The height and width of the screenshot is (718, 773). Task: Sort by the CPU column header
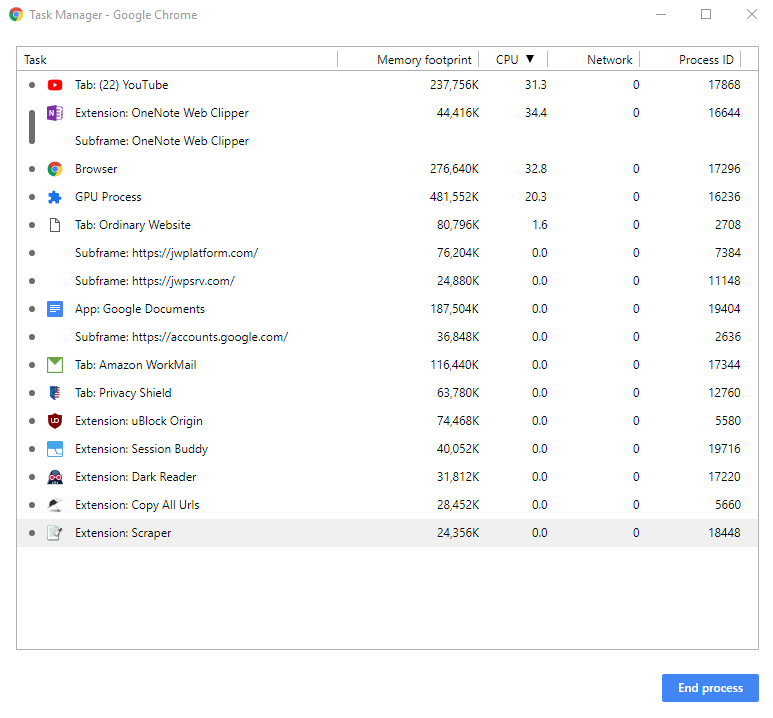[513, 60]
